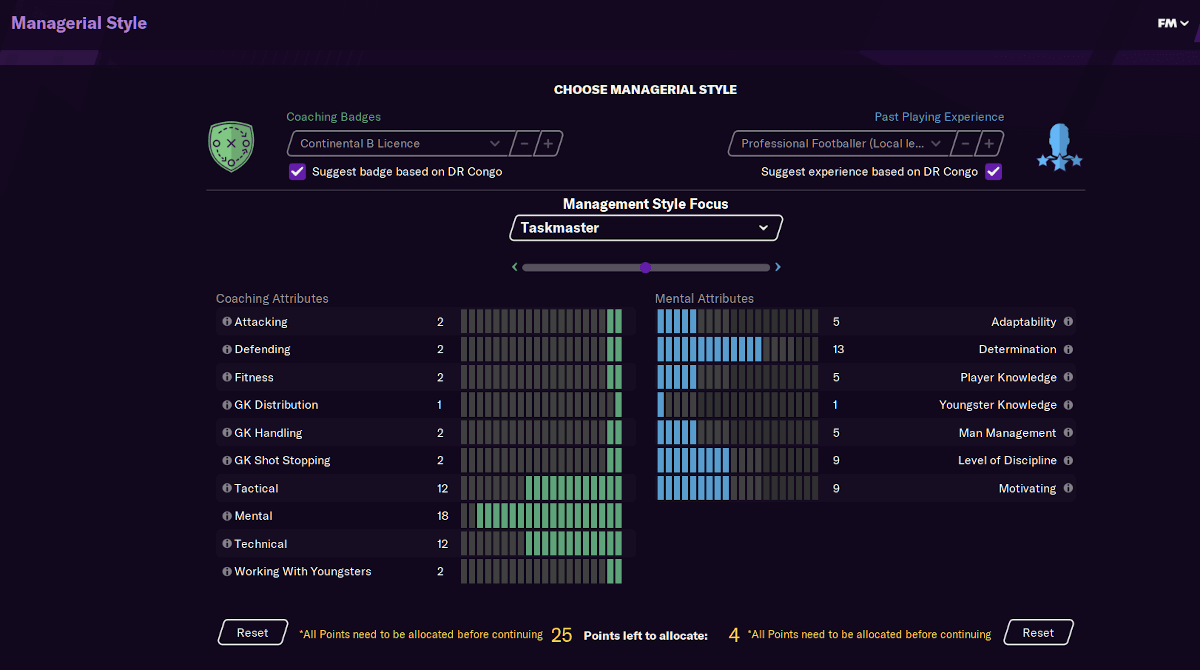Click the info icon beside Mental
This screenshot has width=1200, height=670.
point(227,516)
